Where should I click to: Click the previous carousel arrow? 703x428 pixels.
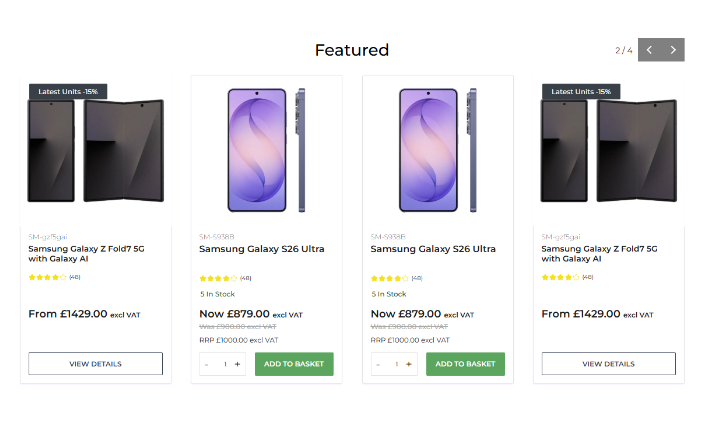coord(650,50)
